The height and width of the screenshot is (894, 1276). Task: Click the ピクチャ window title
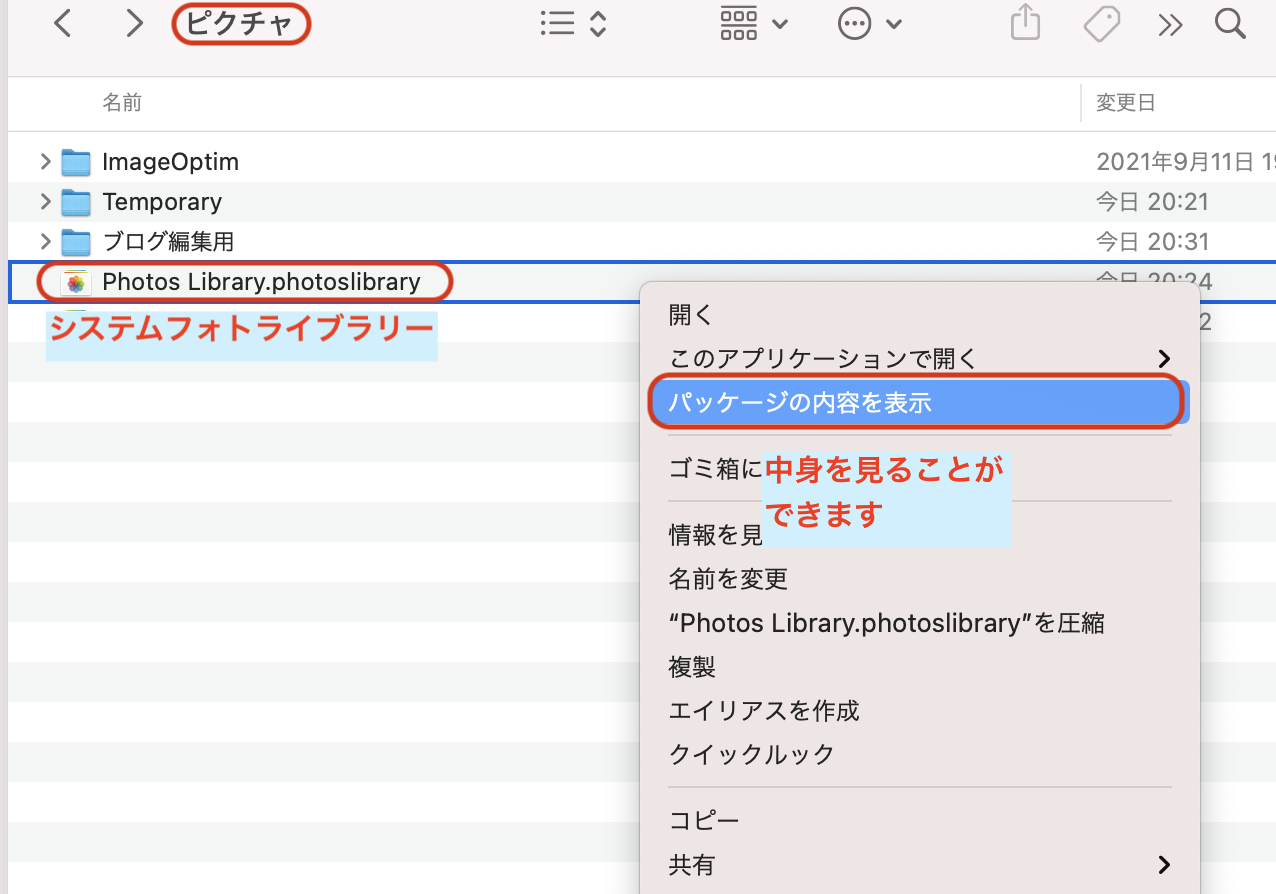pos(240,24)
